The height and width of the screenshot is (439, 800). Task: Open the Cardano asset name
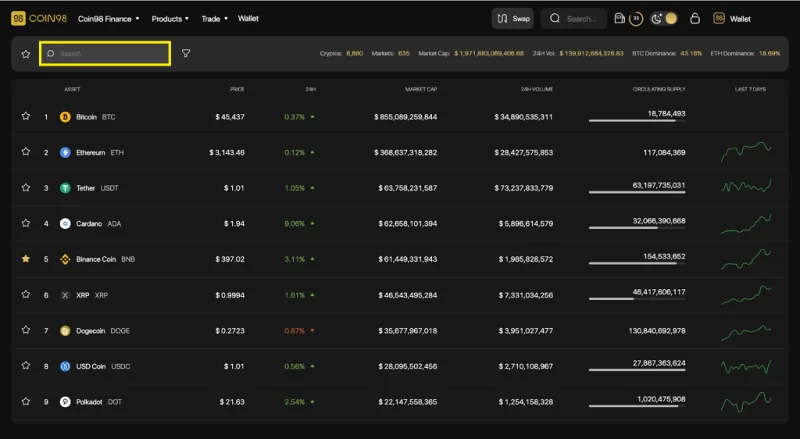click(x=89, y=224)
